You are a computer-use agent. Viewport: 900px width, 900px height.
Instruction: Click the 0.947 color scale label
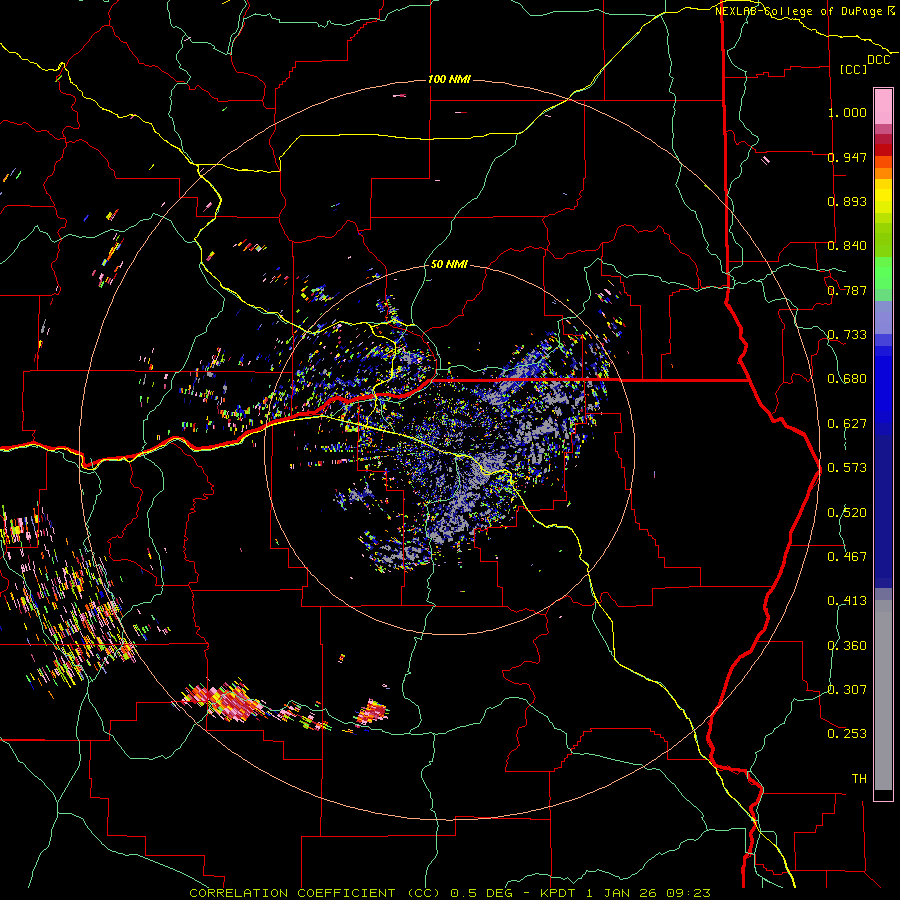click(847, 157)
